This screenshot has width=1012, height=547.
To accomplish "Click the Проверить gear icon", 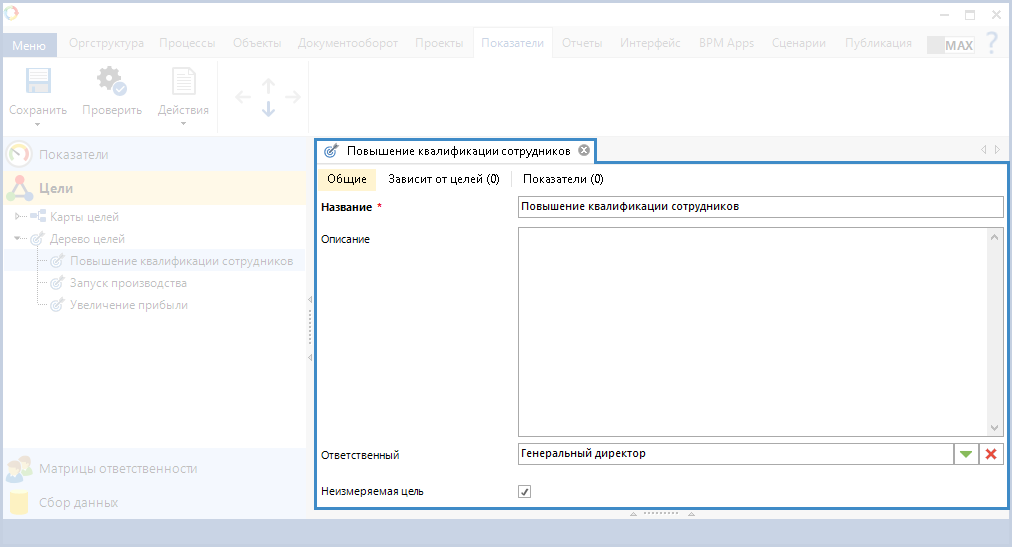I will pyautogui.click(x=111, y=82).
